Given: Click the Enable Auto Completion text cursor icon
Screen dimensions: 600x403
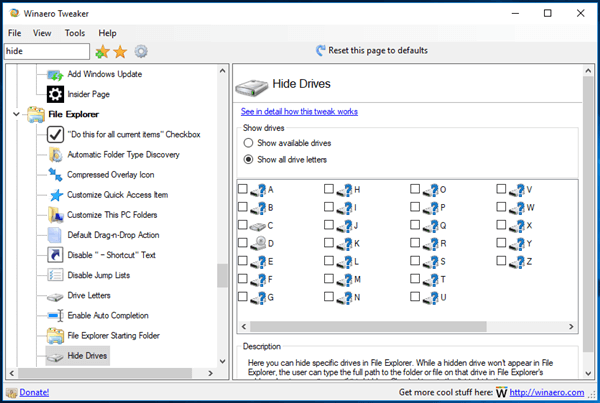Looking at the screenshot, I should coord(55,315).
